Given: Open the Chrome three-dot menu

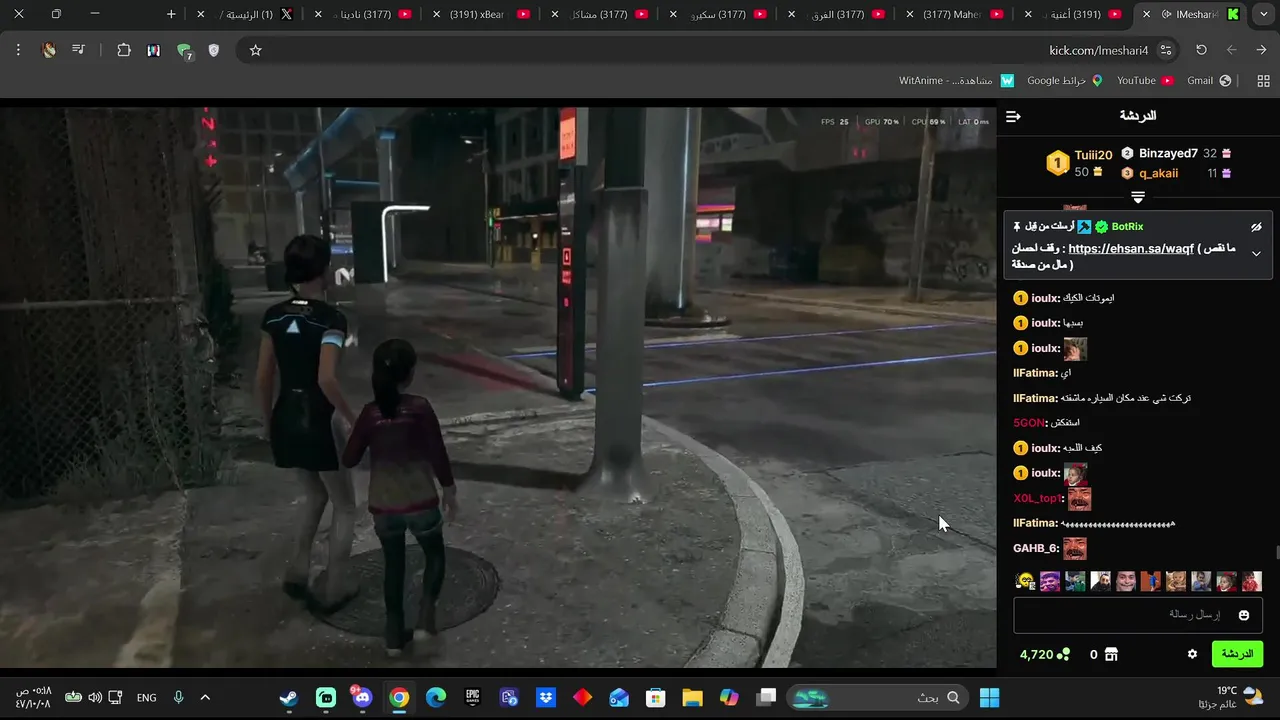Looking at the screenshot, I should (18, 50).
